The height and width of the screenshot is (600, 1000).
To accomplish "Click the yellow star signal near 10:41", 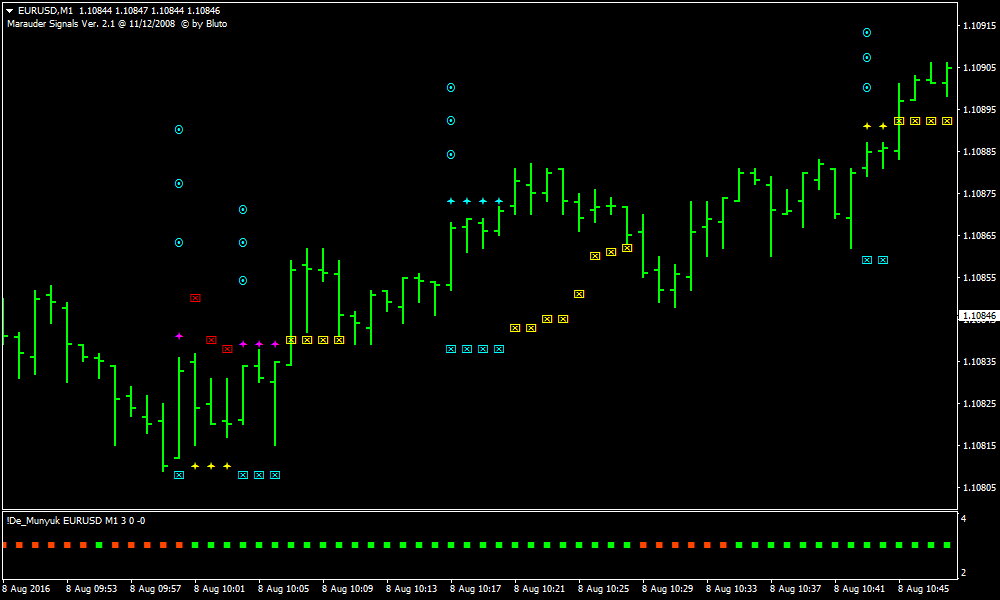I will 865,127.
